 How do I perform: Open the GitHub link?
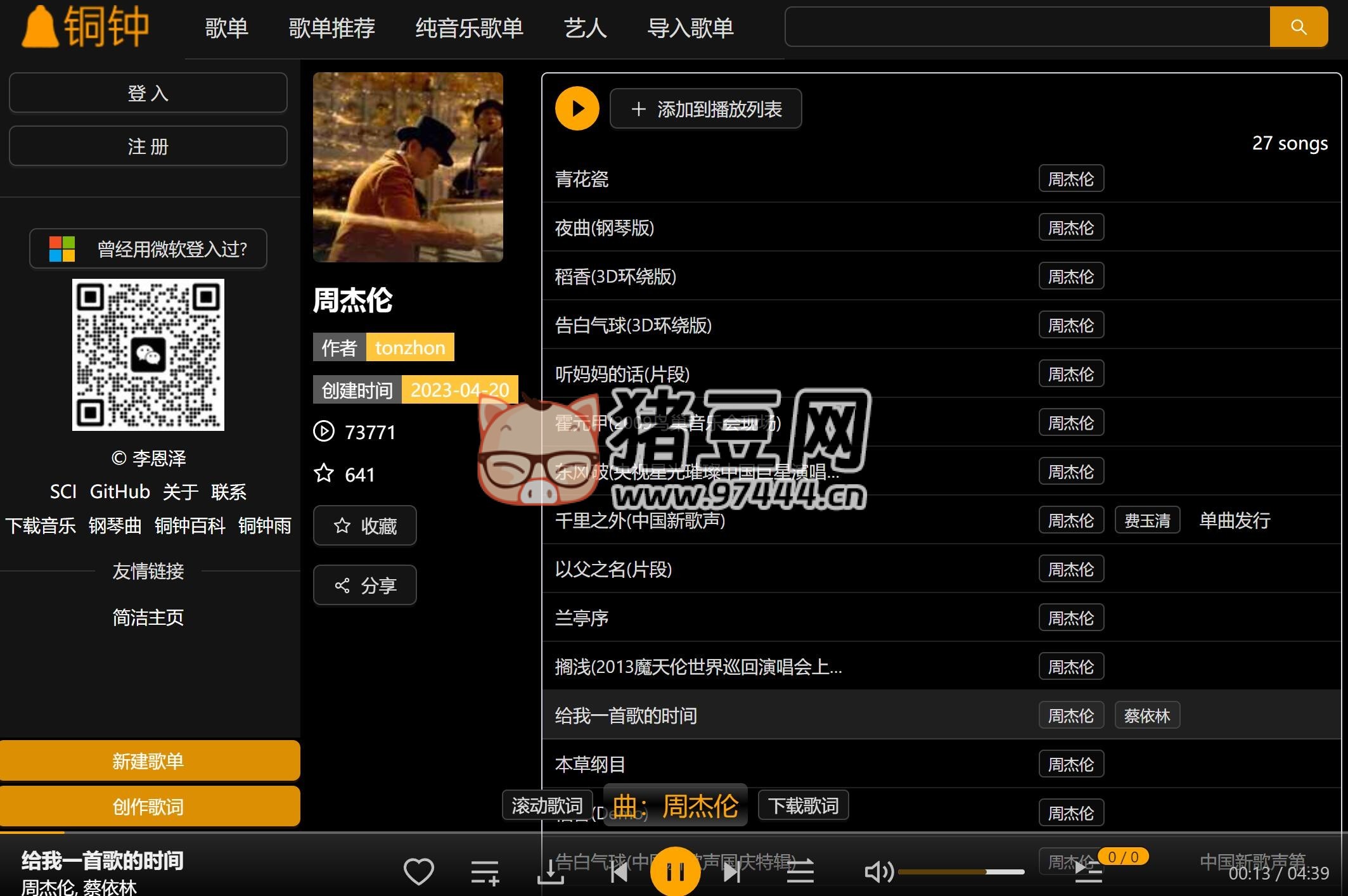coord(120,492)
